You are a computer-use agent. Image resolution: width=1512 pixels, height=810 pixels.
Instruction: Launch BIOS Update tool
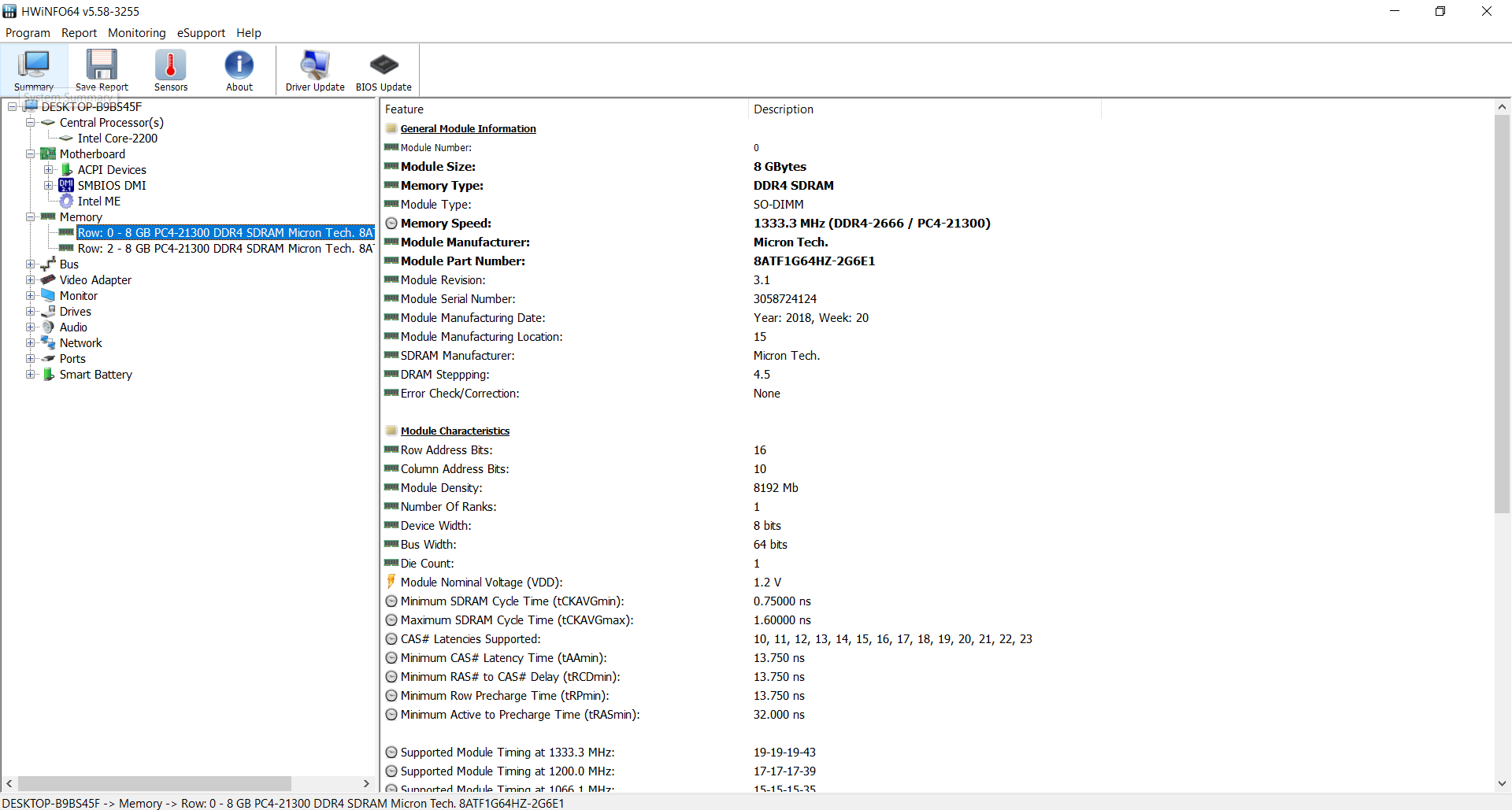pyautogui.click(x=384, y=70)
